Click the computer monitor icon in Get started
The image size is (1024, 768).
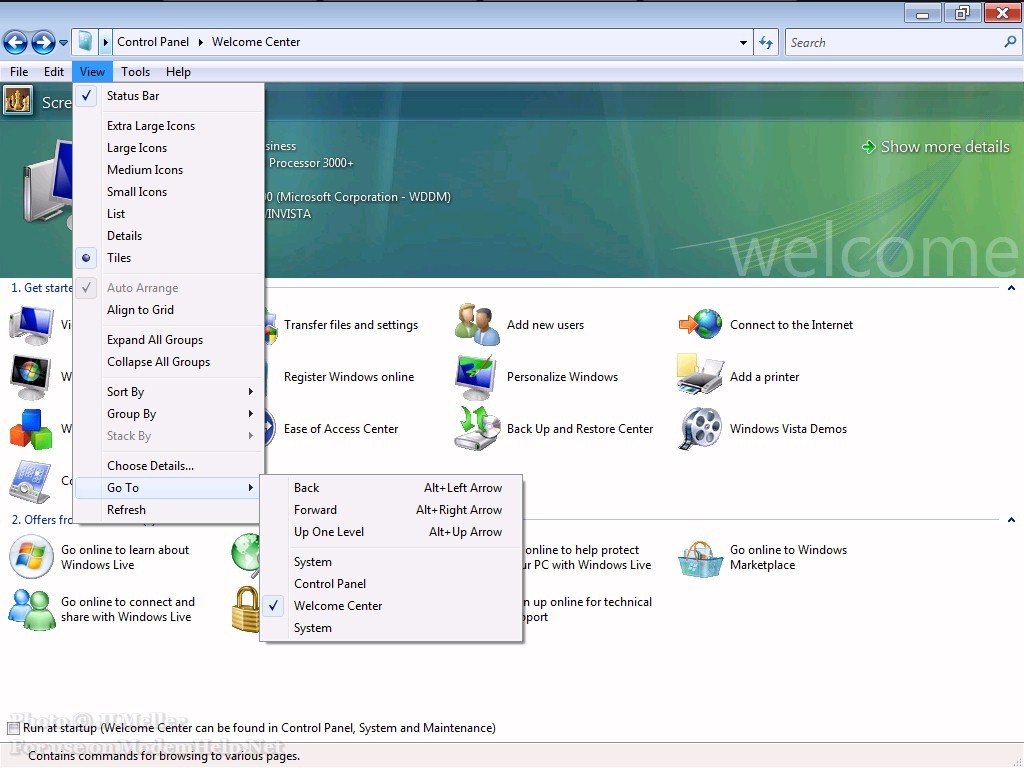coord(31,325)
